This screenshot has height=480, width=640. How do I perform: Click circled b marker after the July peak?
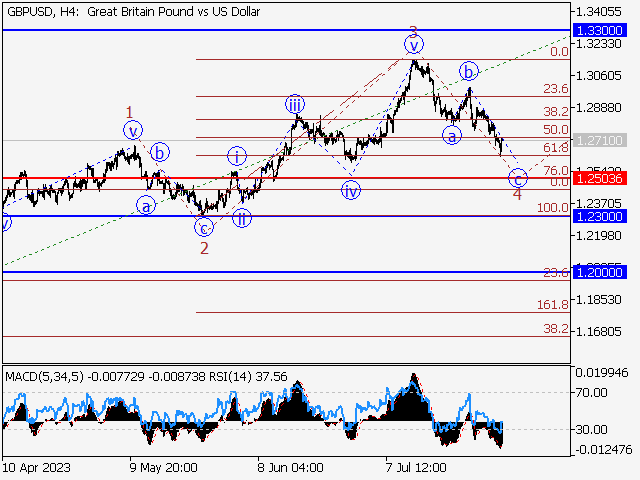coord(469,72)
